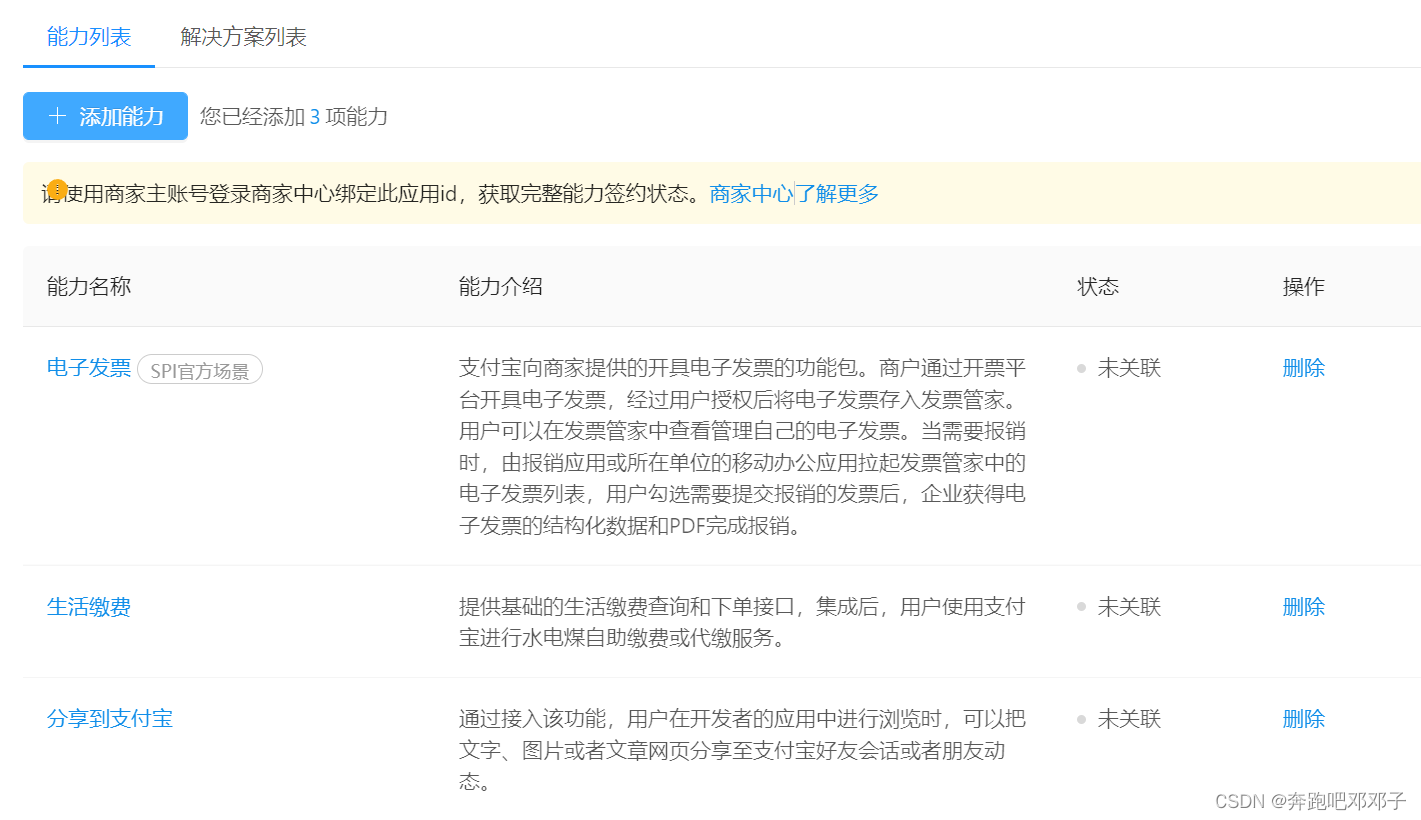Click the warning emoji in the notice banner
This screenshot has height=820, width=1421.
click(x=57, y=190)
